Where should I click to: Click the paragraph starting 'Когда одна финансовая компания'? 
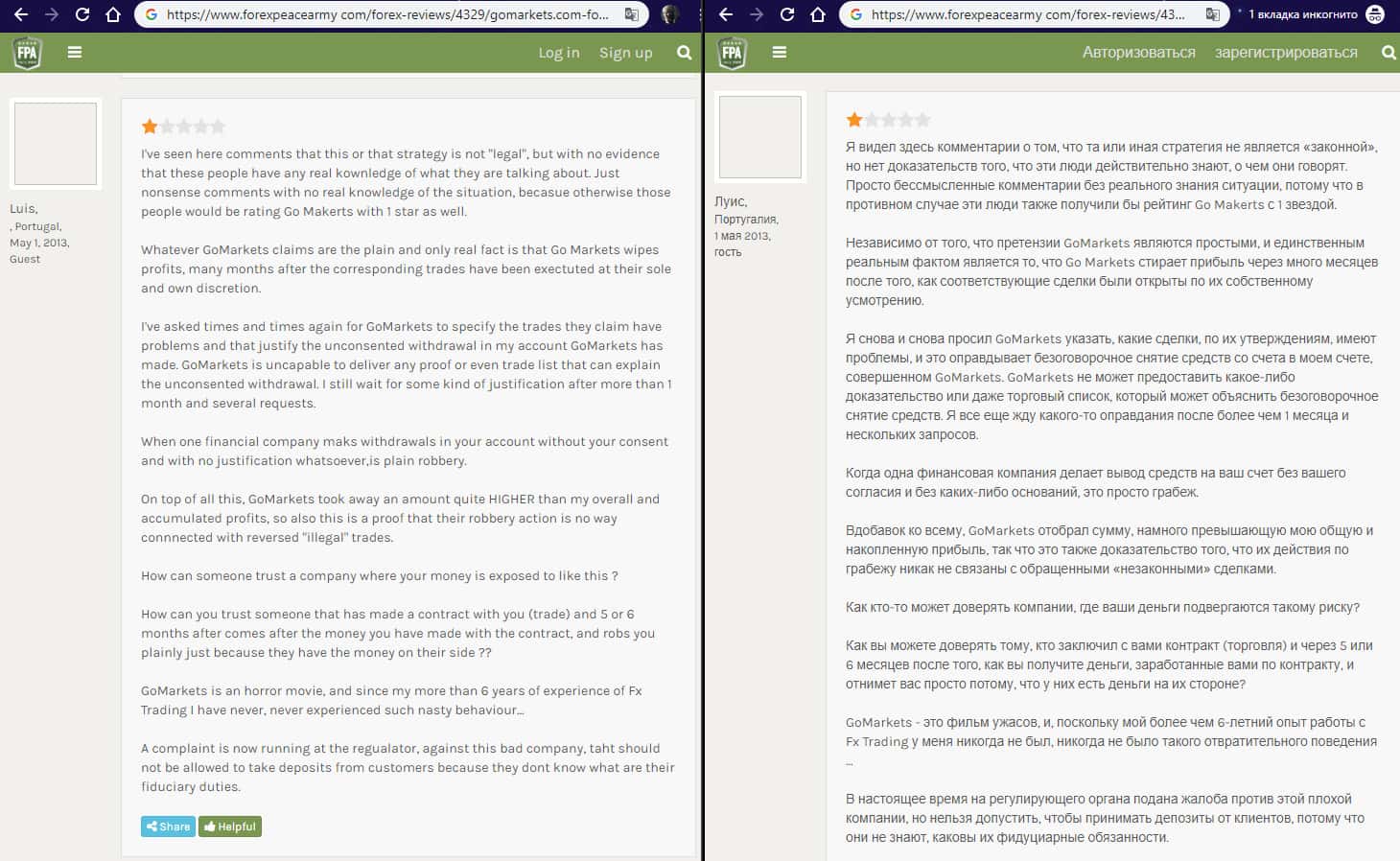tap(1096, 483)
